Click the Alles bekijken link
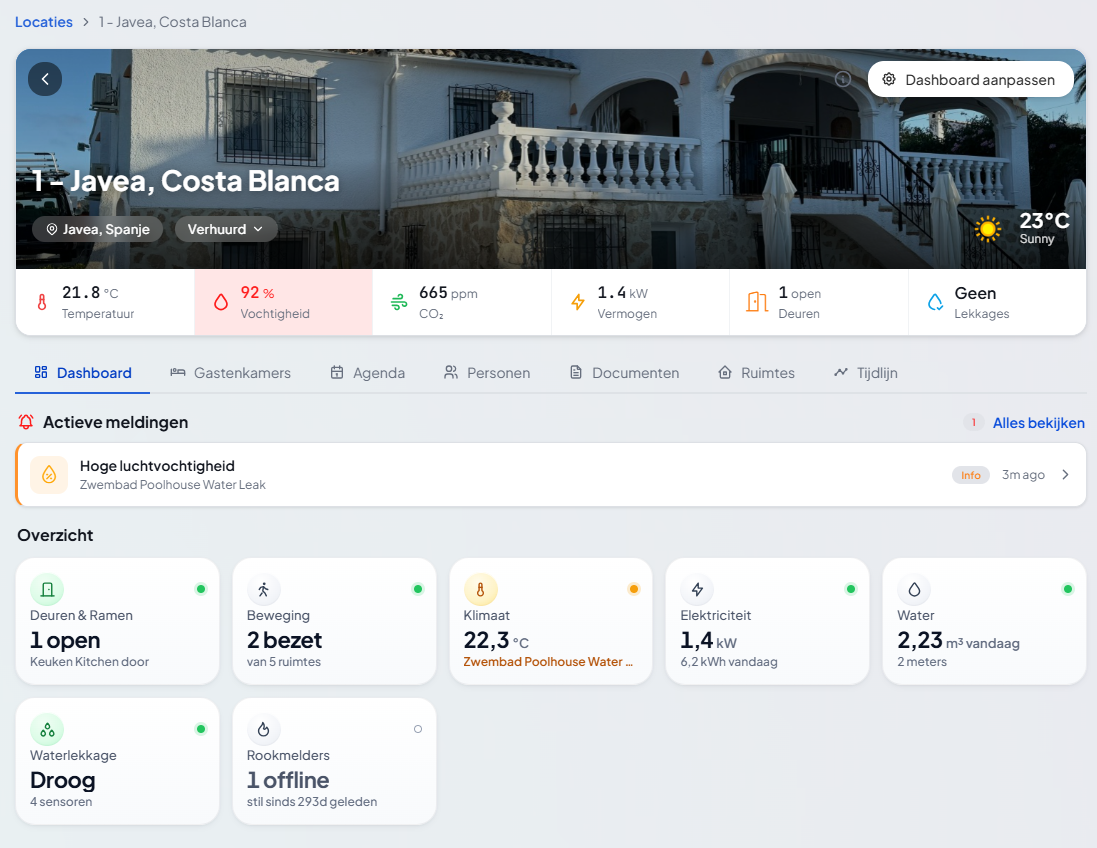This screenshot has width=1097, height=848. tap(1038, 423)
